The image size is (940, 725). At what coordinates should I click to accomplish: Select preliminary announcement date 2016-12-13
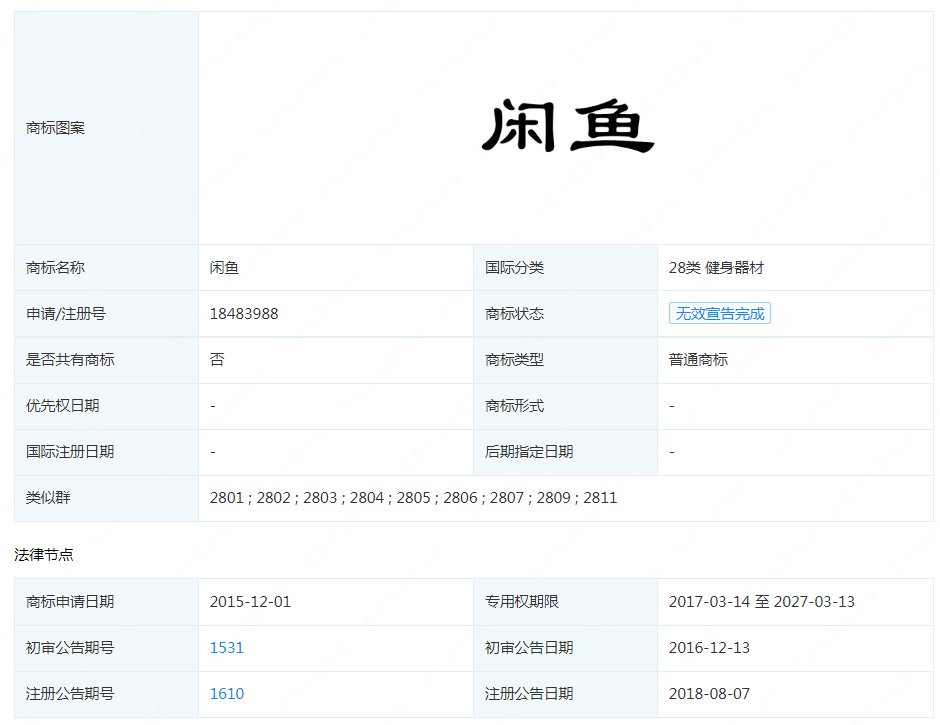709,648
